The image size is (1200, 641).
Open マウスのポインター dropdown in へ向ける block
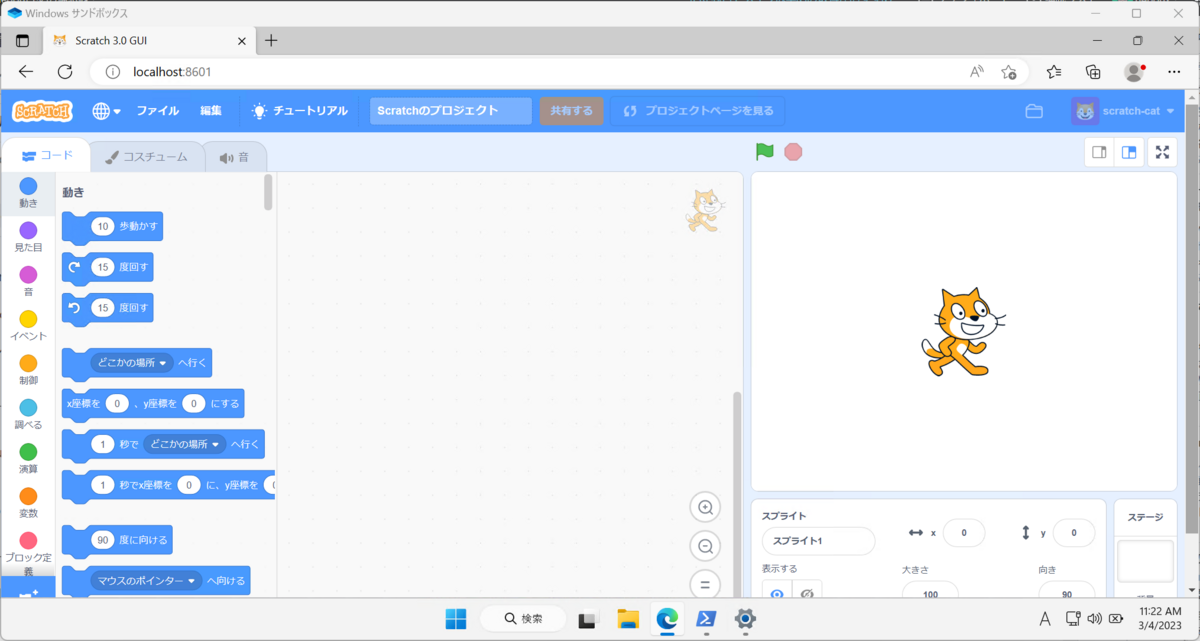pos(146,581)
